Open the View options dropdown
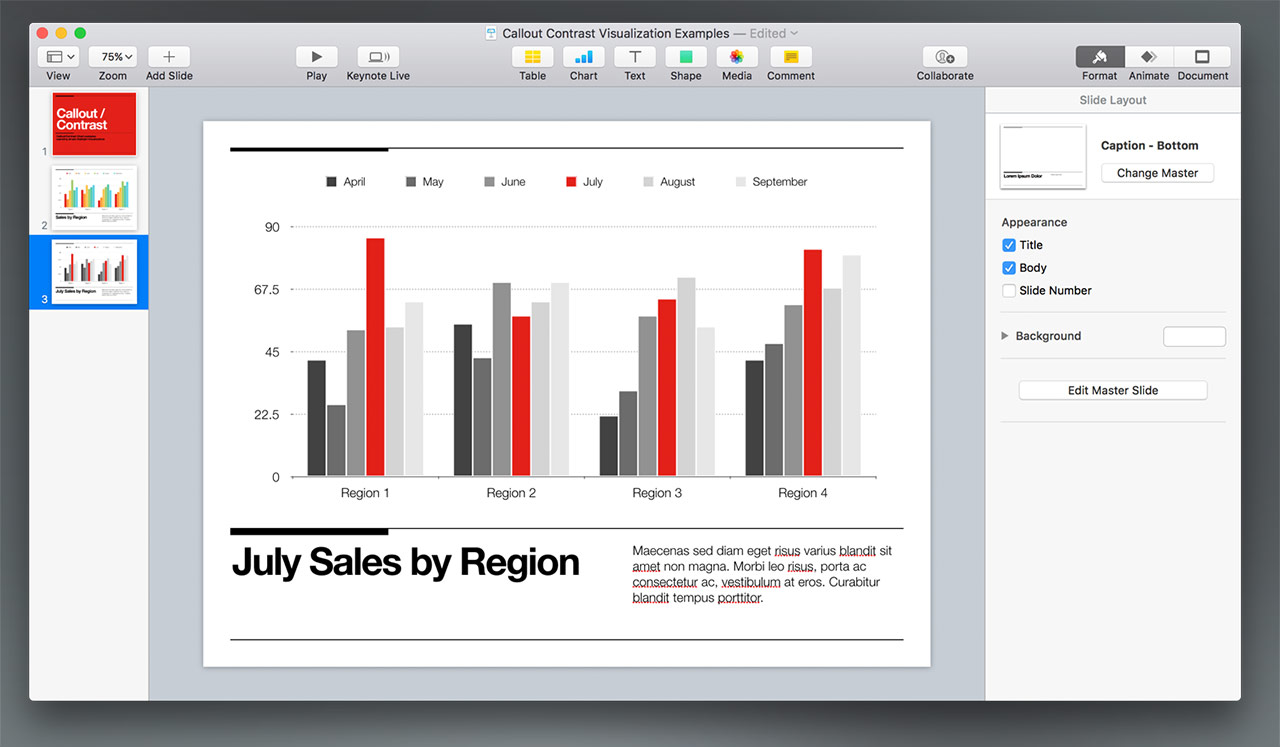This screenshot has width=1280, height=747. coord(60,57)
